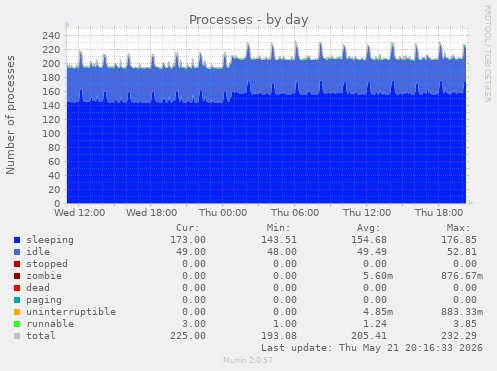The height and width of the screenshot is (371, 497).
Task: Click the 'dead' legend label
Action: click(38, 288)
